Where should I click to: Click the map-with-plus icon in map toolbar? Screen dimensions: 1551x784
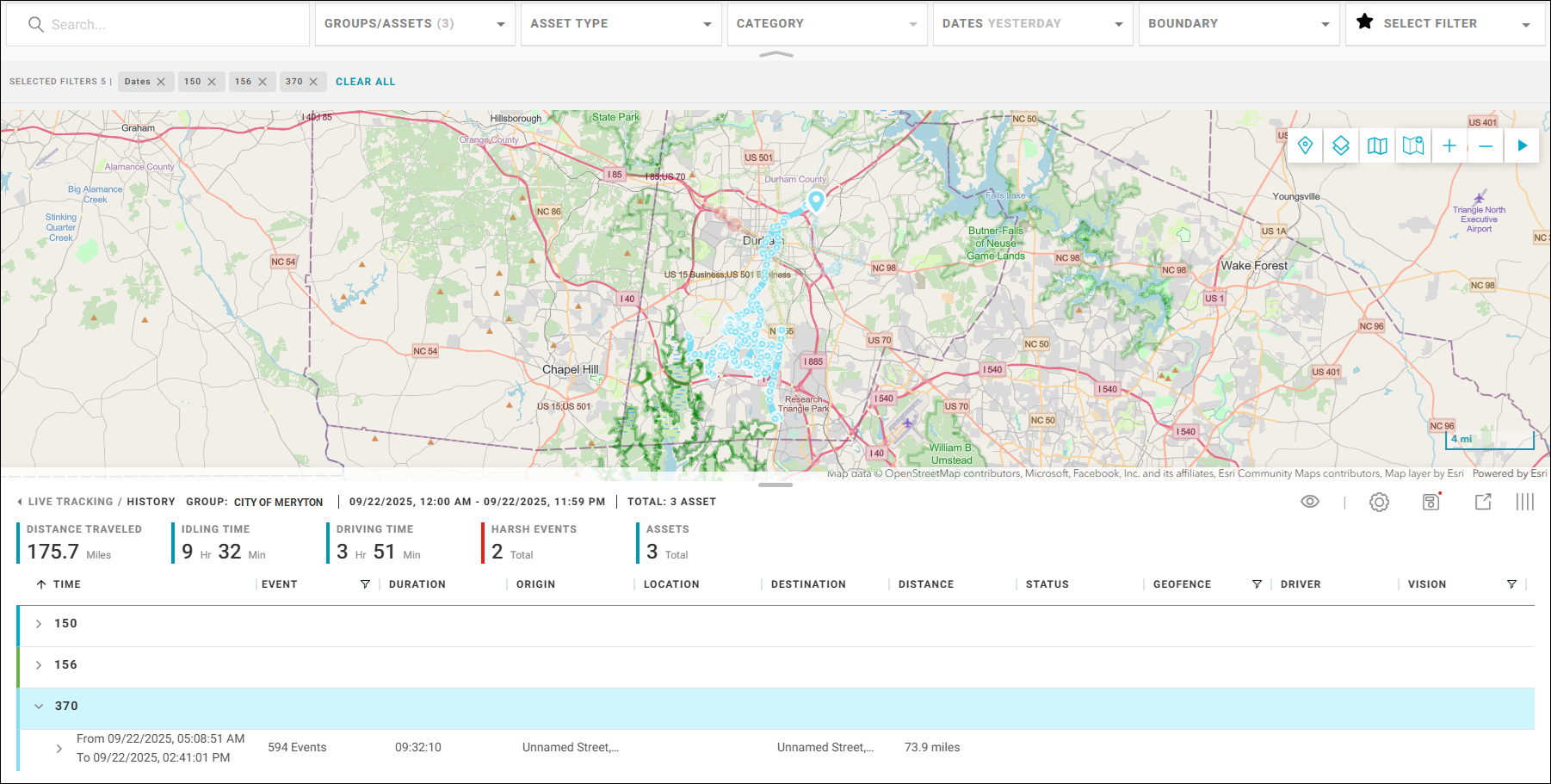[1413, 145]
